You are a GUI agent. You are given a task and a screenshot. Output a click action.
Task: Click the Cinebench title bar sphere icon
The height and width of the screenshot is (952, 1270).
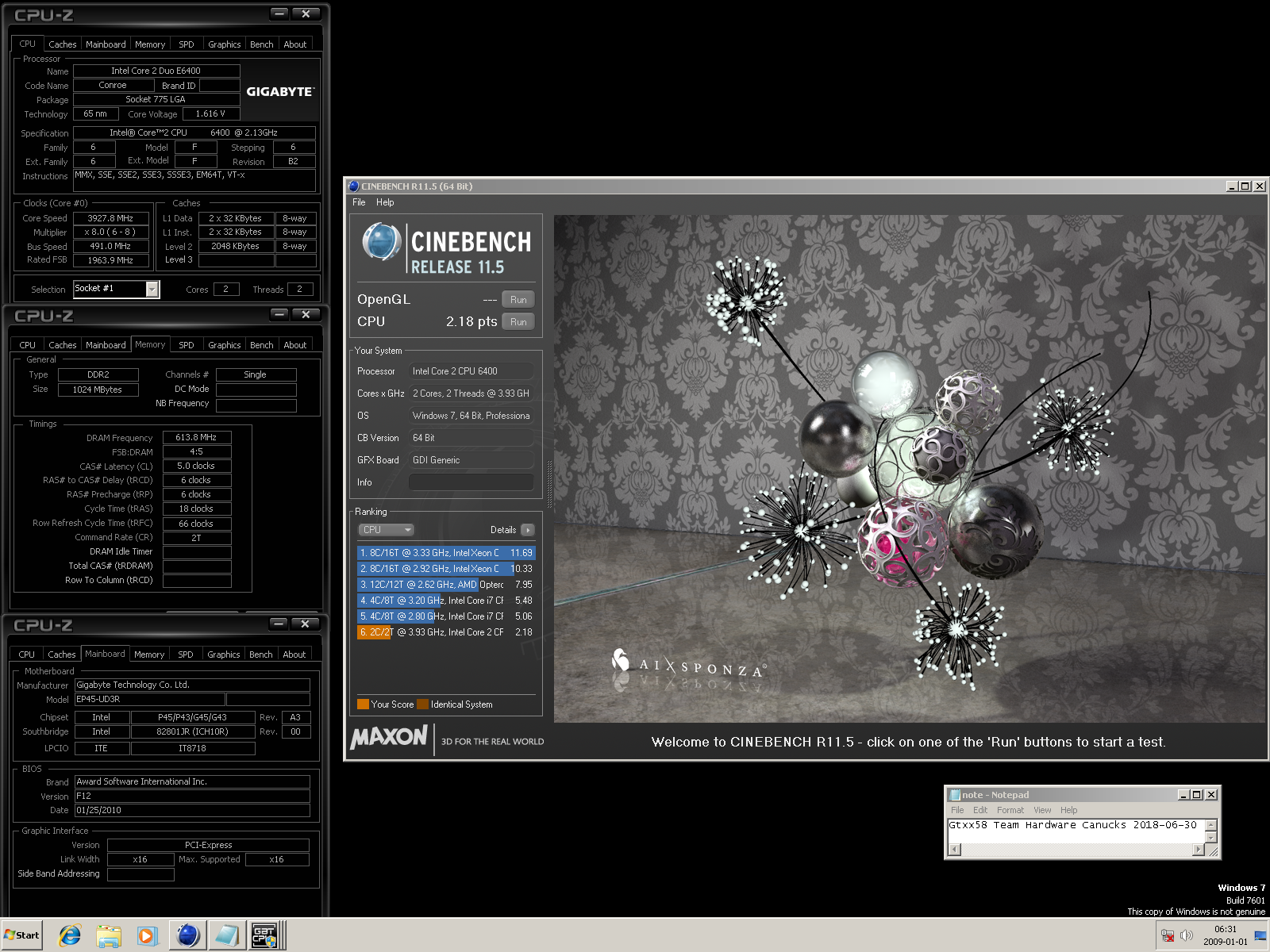tap(354, 186)
